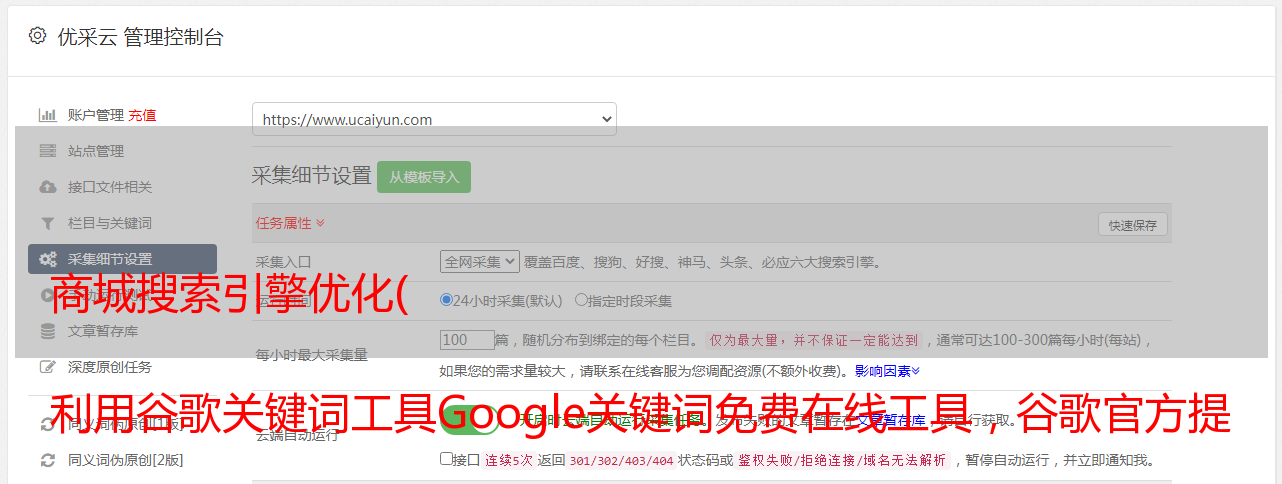The width and height of the screenshot is (1282, 484).
Task: Click the 鉴权失败/拒绝连接/域名无法解析 text
Action: tap(842, 461)
